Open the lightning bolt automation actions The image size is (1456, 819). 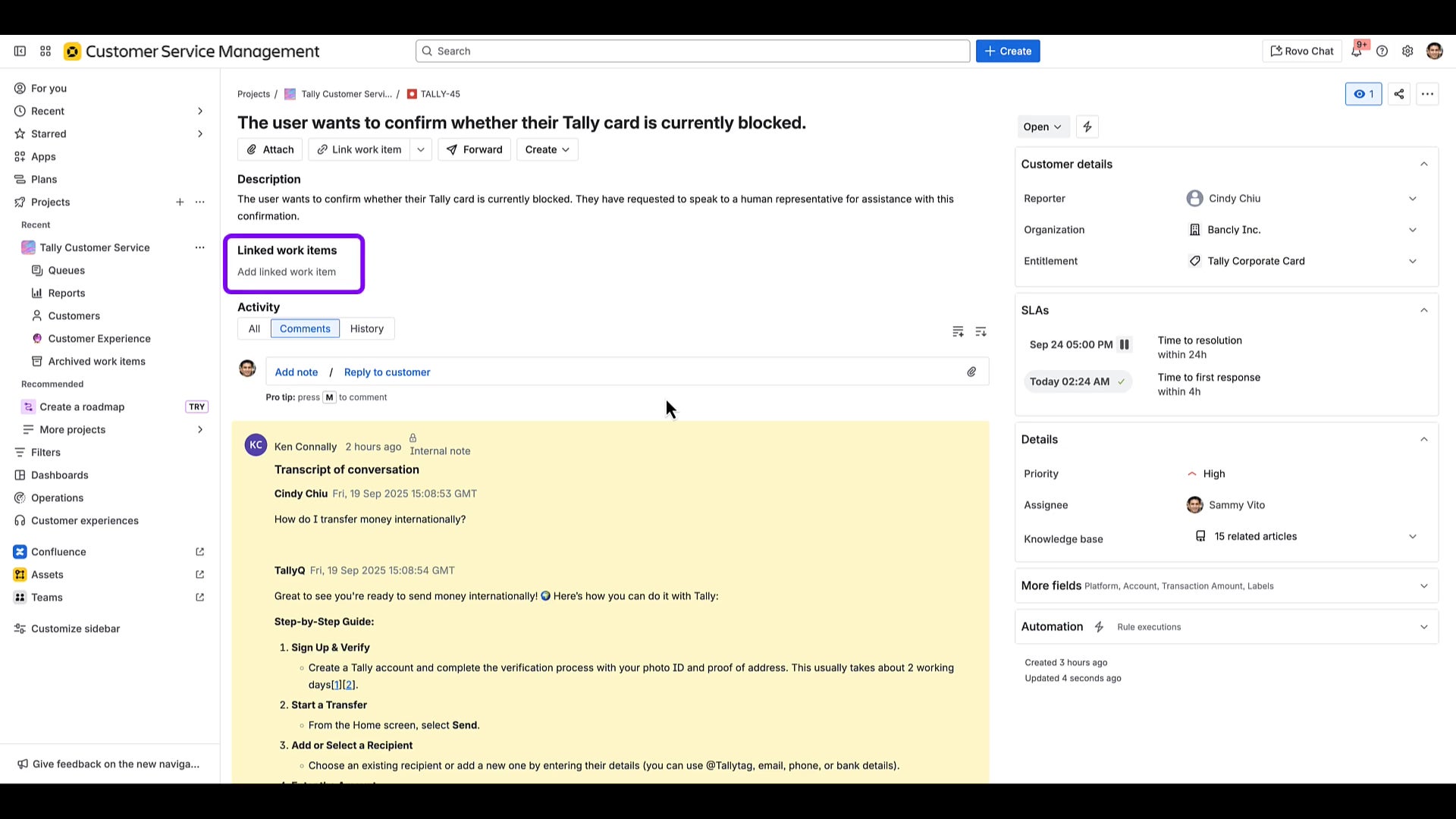(x=1087, y=127)
